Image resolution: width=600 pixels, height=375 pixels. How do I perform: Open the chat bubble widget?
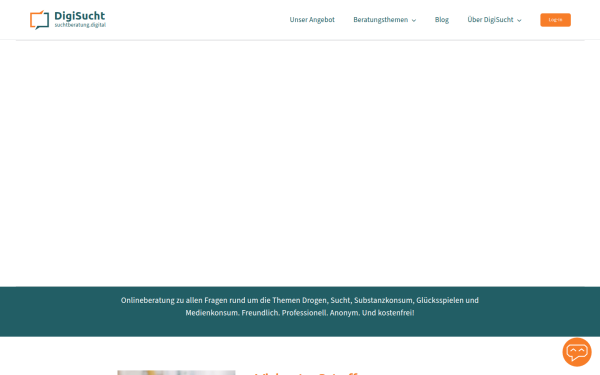pyautogui.click(x=577, y=352)
